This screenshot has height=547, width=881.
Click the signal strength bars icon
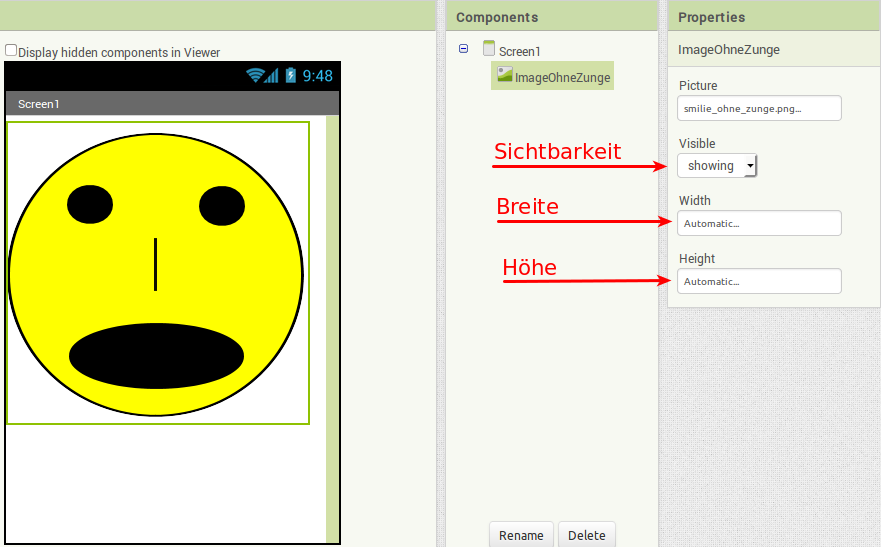272,76
